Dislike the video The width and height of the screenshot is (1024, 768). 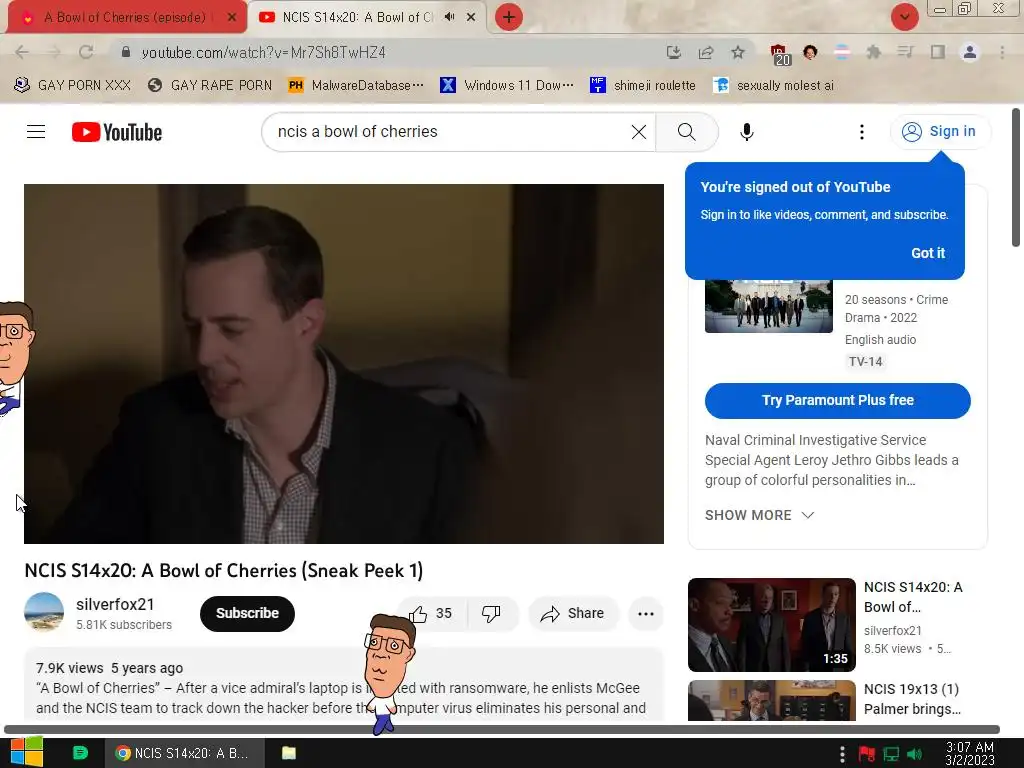tap(491, 613)
